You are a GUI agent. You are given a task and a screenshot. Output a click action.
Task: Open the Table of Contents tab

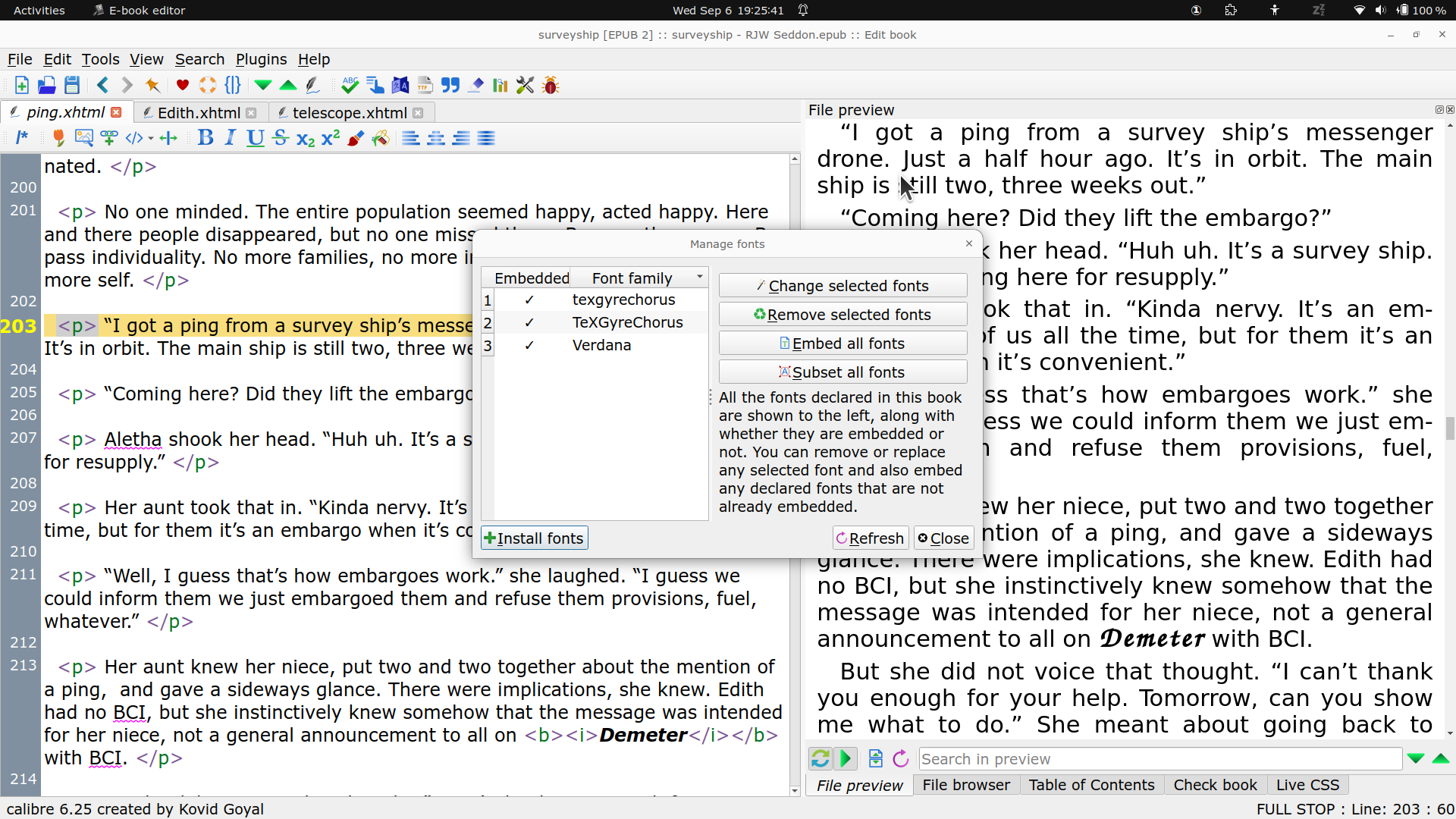coord(1090,785)
